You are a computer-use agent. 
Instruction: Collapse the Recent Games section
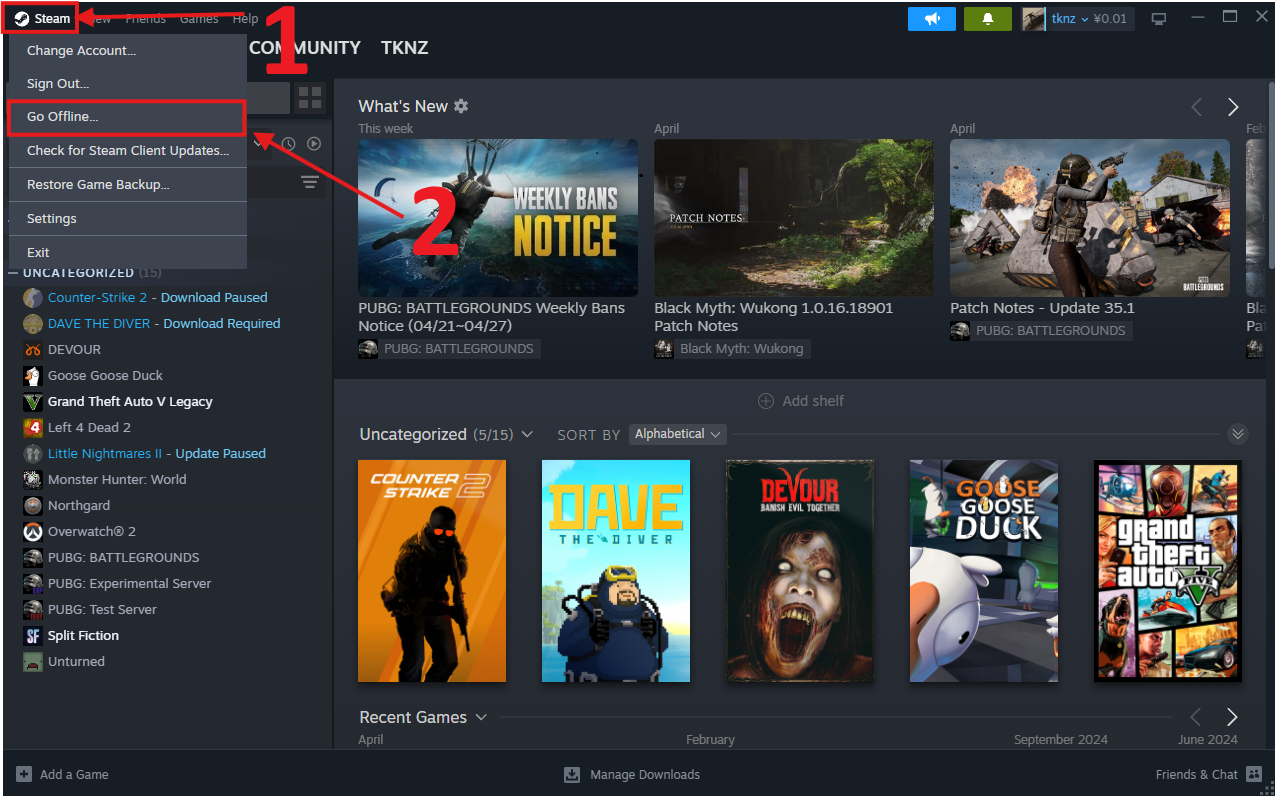tap(481, 717)
